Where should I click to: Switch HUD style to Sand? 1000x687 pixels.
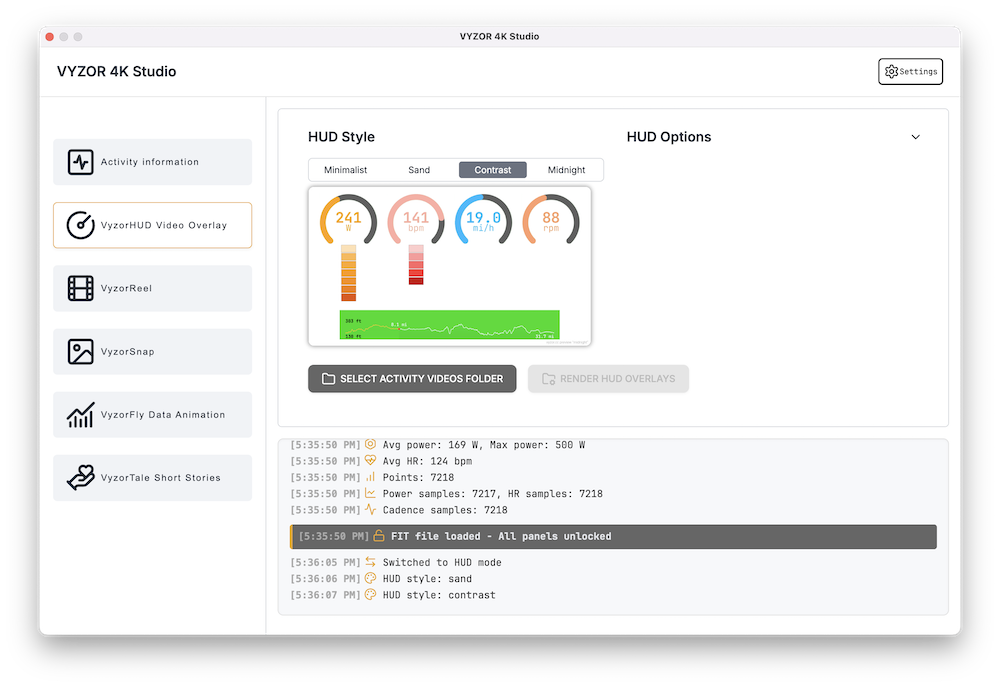[419, 170]
